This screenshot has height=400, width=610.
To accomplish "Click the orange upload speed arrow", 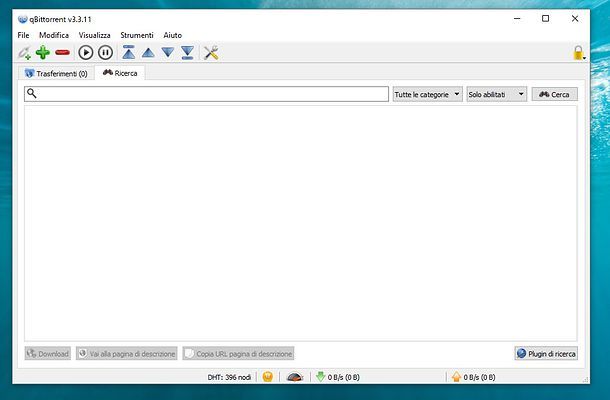I will (456, 377).
